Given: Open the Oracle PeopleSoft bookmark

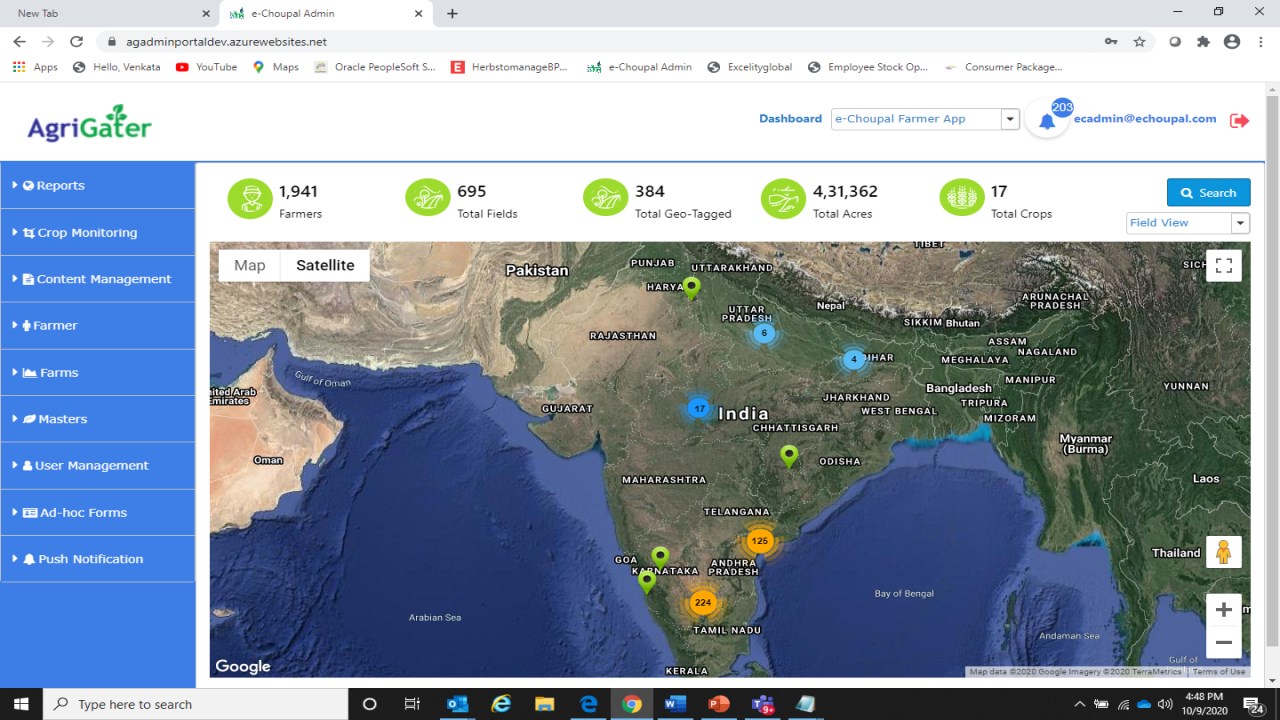Looking at the screenshot, I should coord(375,67).
